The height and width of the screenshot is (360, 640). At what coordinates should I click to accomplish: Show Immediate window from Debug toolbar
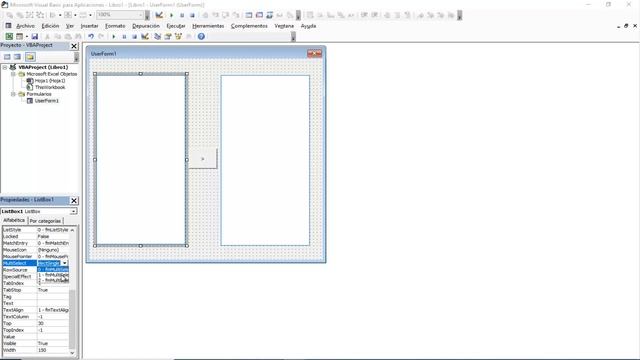(259, 15)
